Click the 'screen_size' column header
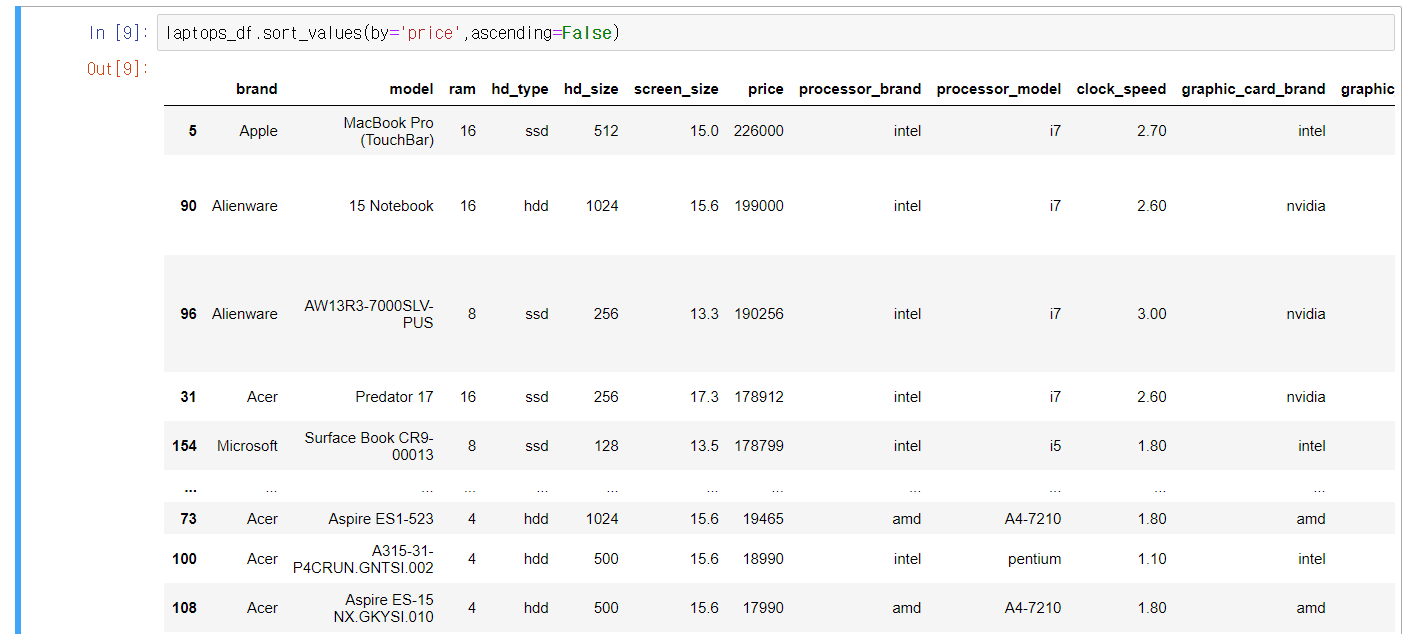 [676, 89]
